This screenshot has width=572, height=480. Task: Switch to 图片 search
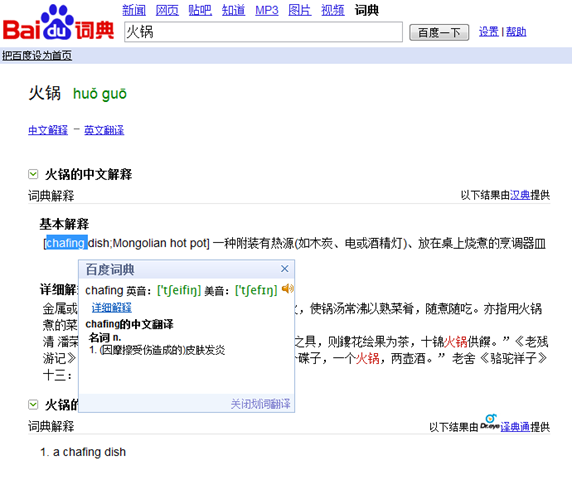[299, 10]
